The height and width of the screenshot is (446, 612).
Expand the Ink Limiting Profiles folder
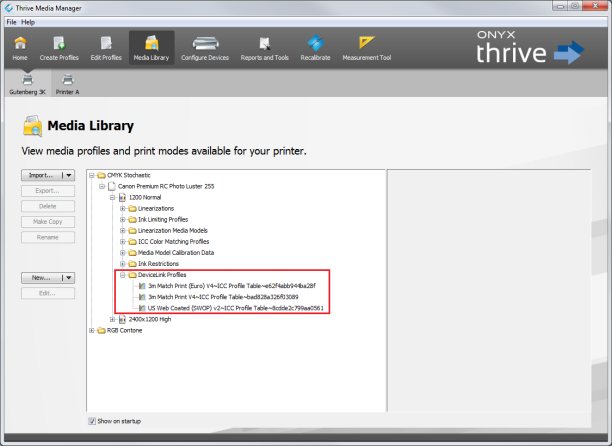(123, 220)
